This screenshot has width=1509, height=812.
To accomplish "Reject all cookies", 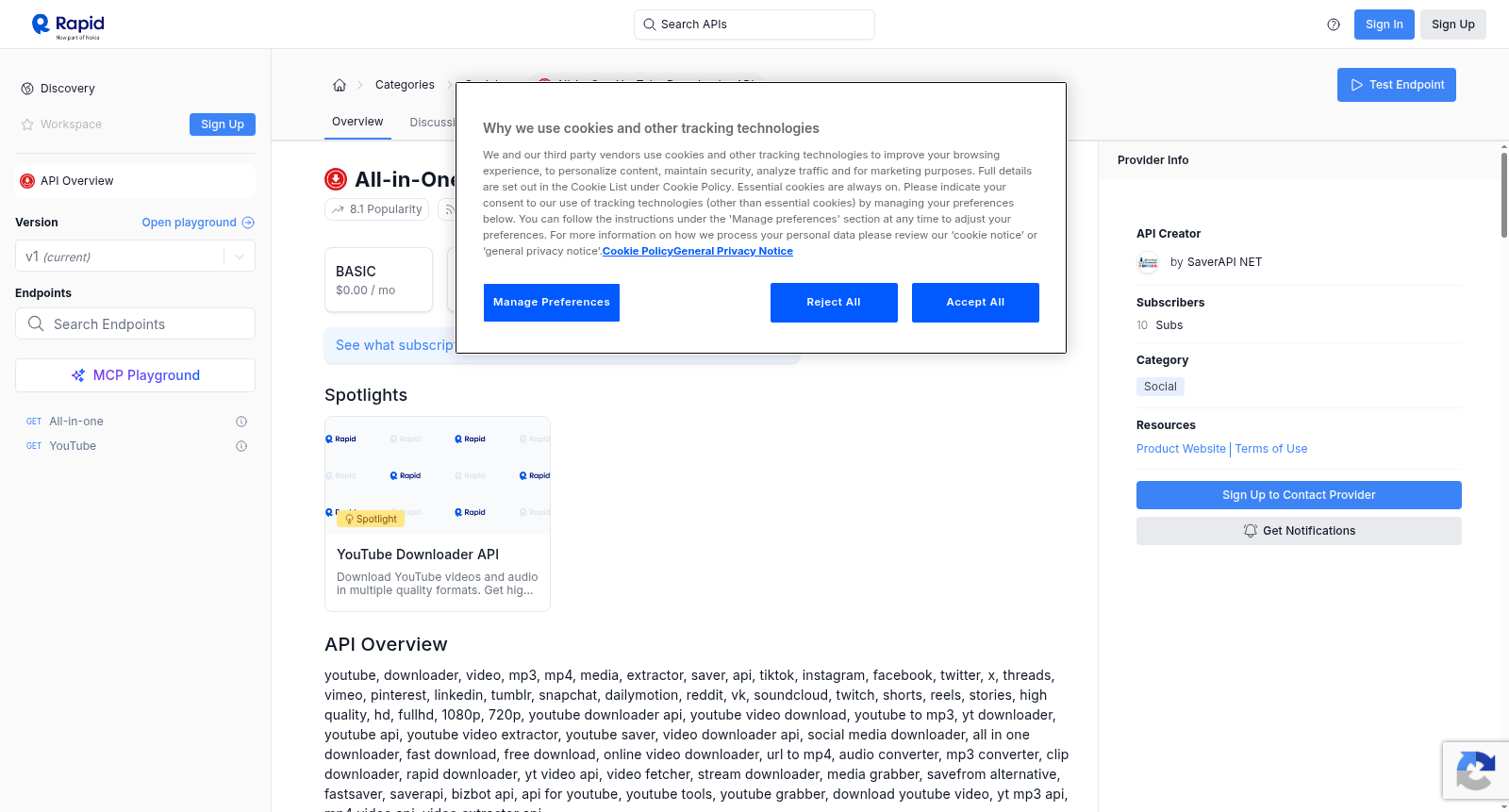I will click(834, 303).
